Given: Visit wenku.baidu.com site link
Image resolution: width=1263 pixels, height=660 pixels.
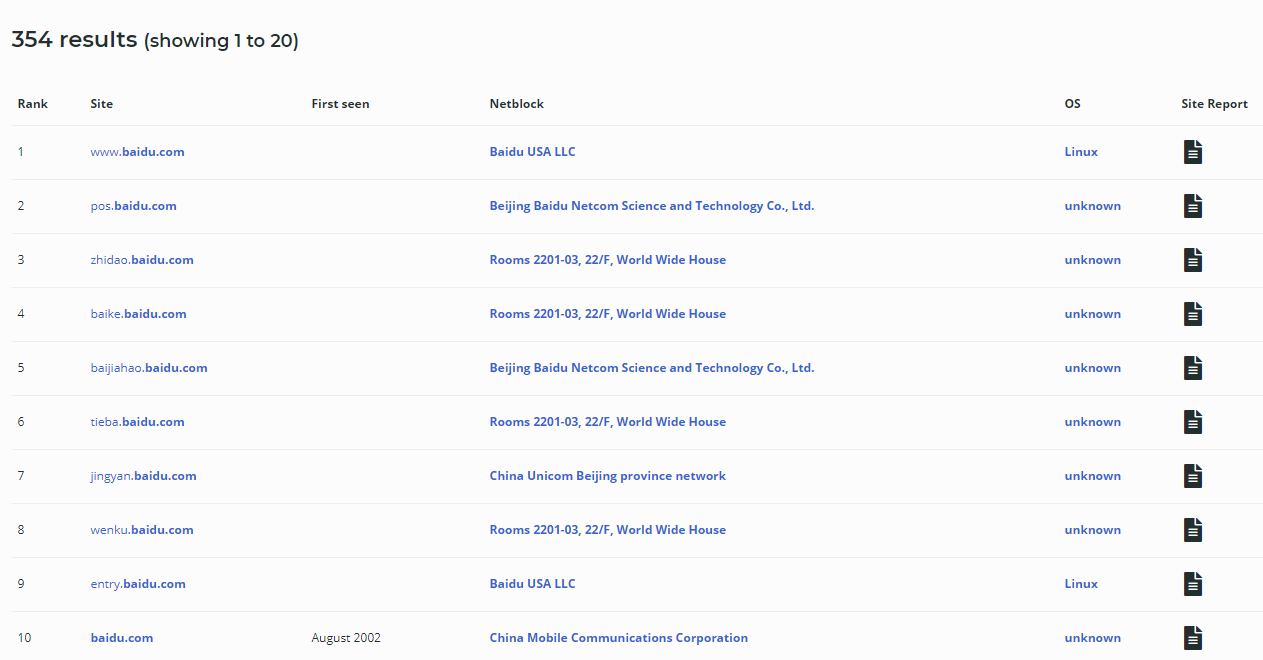Looking at the screenshot, I should click(x=142, y=530).
